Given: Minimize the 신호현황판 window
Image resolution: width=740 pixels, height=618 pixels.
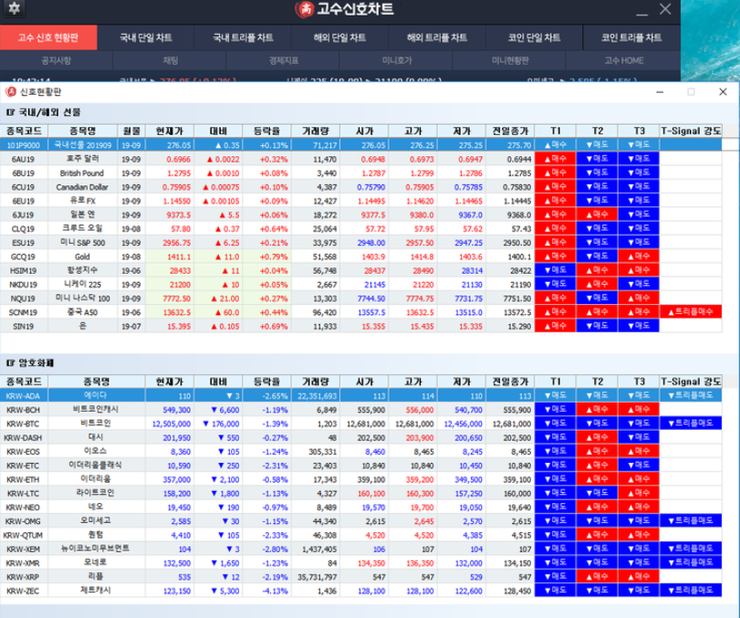Looking at the screenshot, I should coord(660,92).
